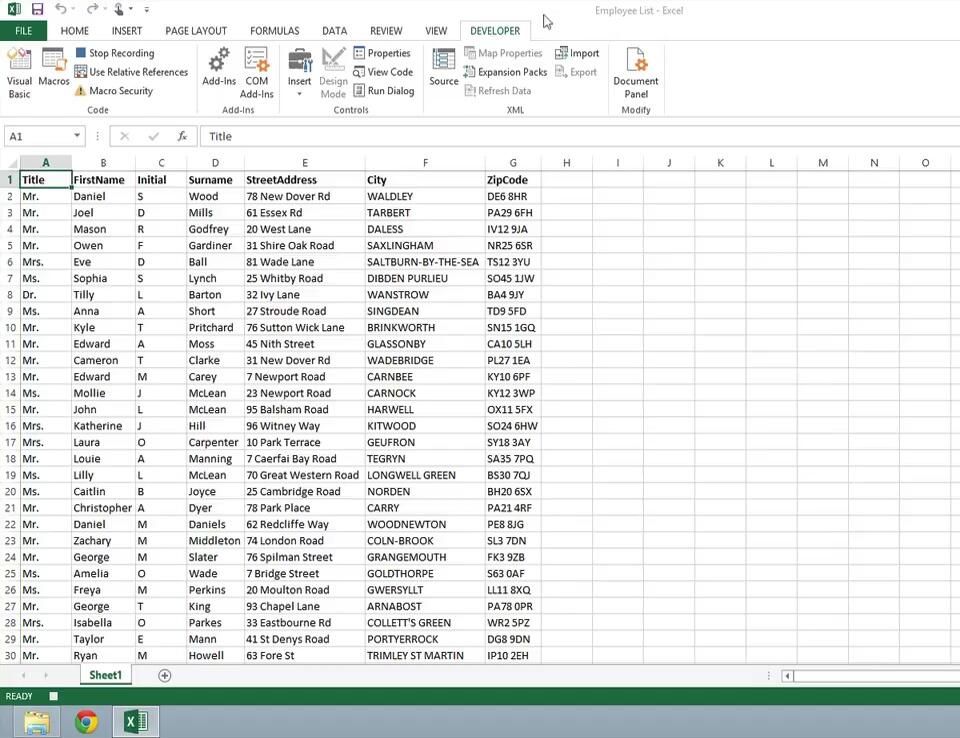The image size is (960, 738).
Task: Select the StreetAddress header cell
Action: coord(305,180)
